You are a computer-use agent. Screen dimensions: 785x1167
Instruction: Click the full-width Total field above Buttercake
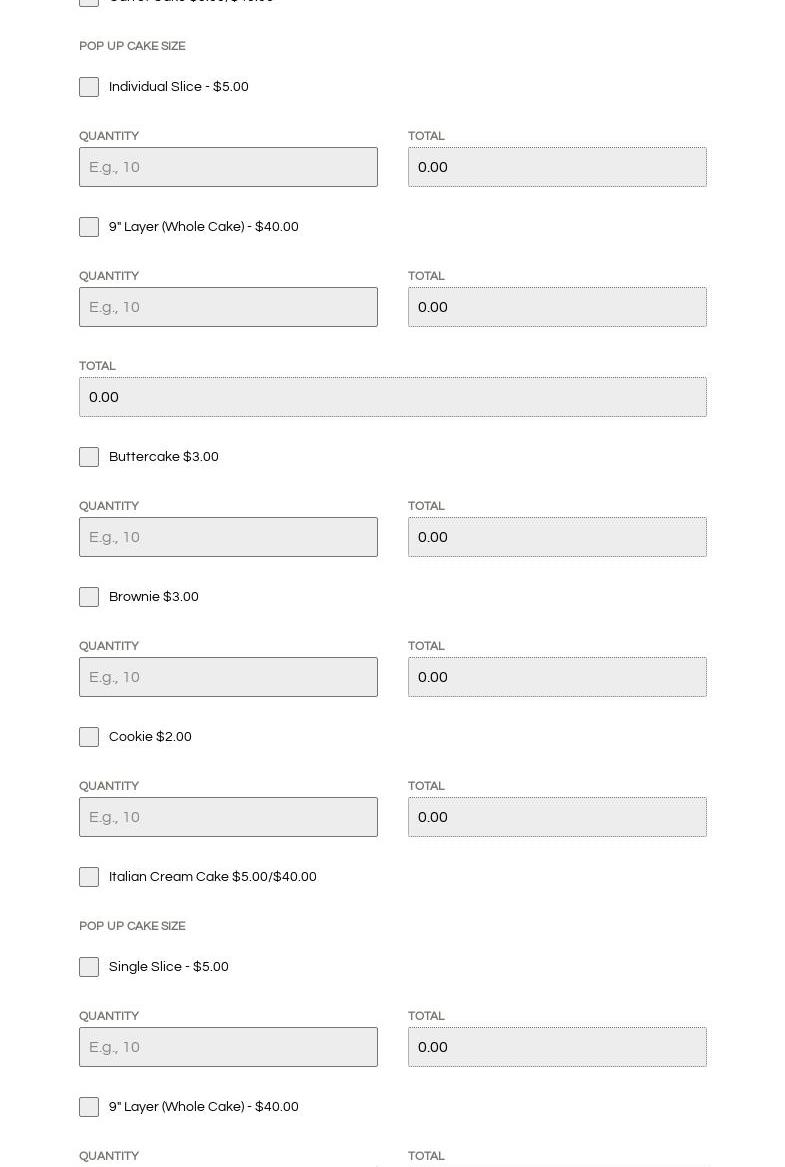pos(392,397)
